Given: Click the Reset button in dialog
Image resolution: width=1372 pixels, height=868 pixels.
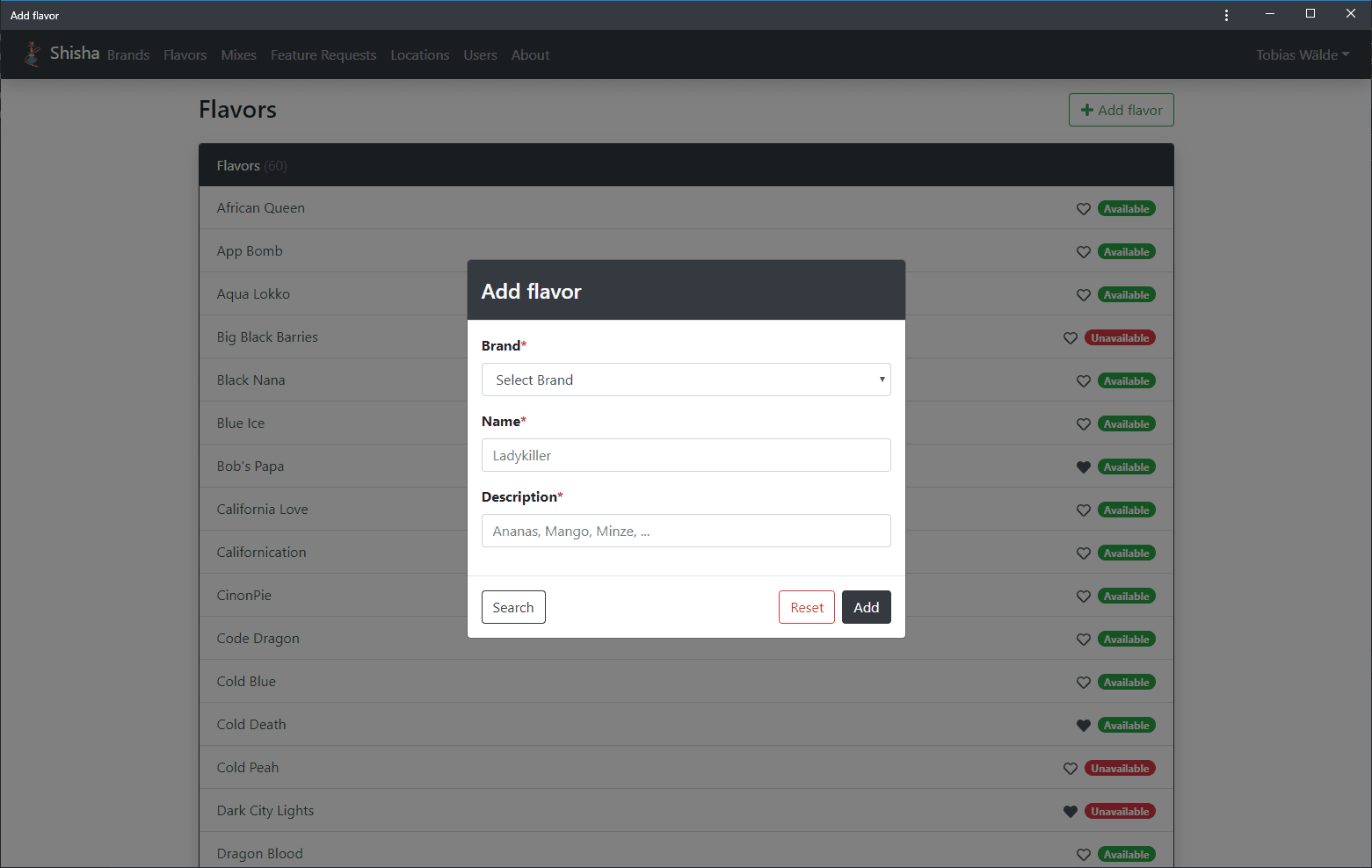Looking at the screenshot, I should tap(807, 607).
